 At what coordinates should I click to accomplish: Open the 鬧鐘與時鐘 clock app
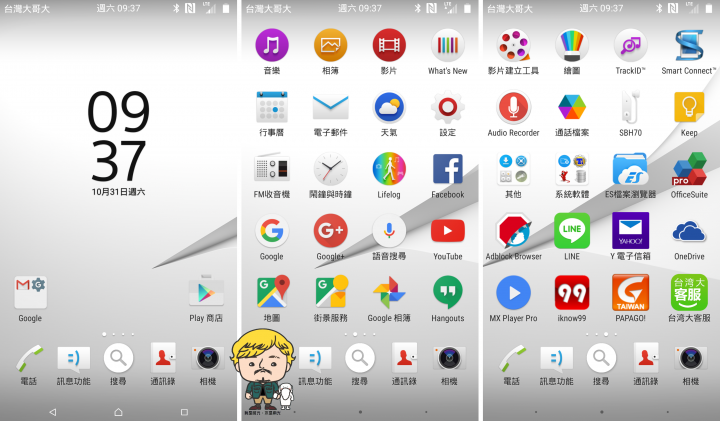pyautogui.click(x=330, y=169)
